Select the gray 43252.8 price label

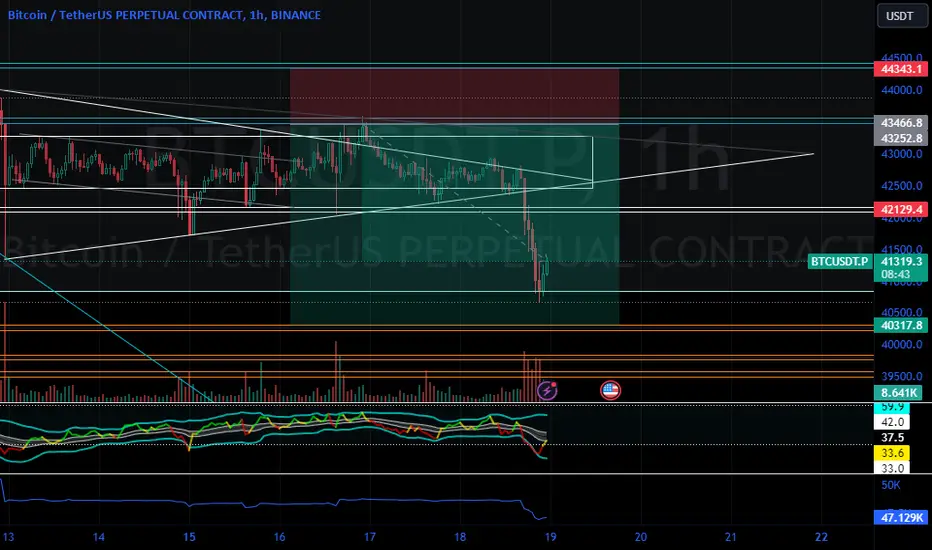click(901, 138)
